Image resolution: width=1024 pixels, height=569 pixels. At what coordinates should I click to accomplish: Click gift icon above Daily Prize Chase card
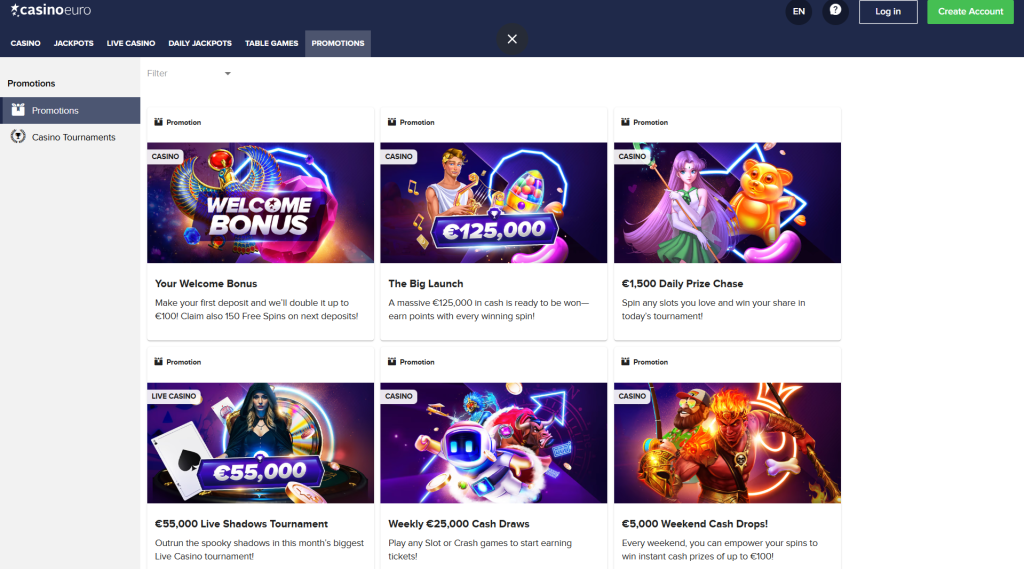click(625, 122)
